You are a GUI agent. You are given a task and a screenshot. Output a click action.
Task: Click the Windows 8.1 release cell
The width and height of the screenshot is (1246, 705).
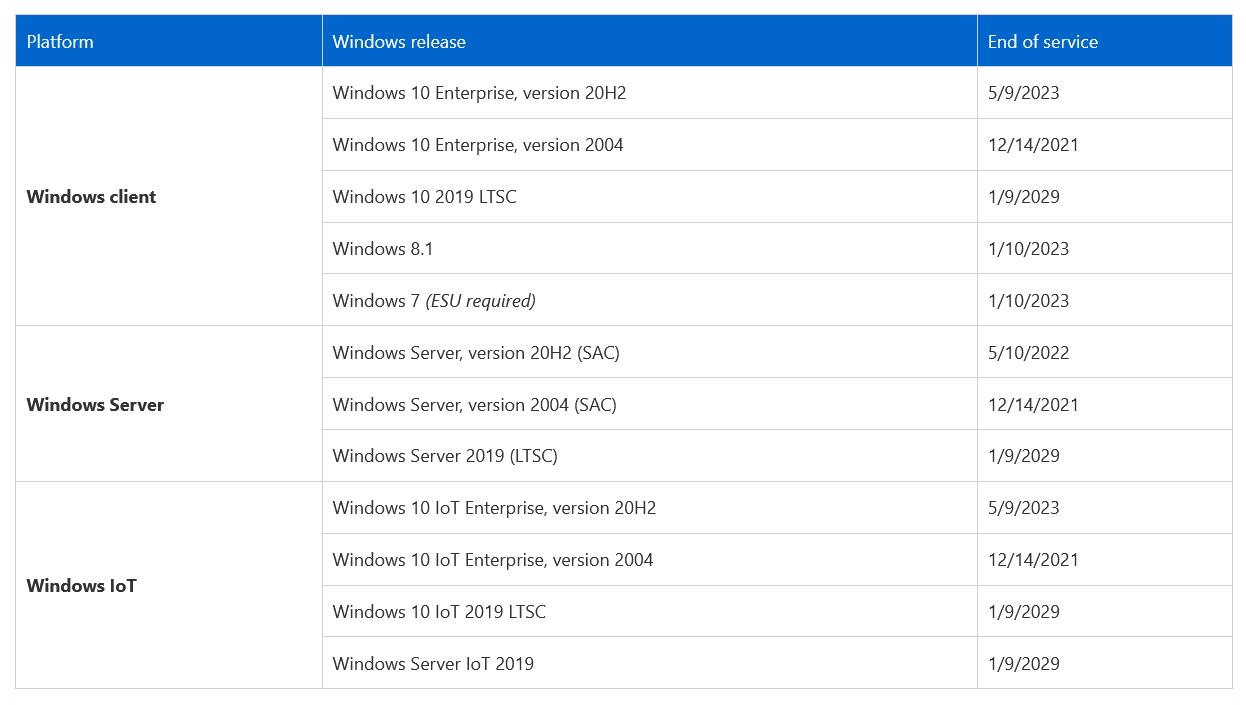point(649,249)
